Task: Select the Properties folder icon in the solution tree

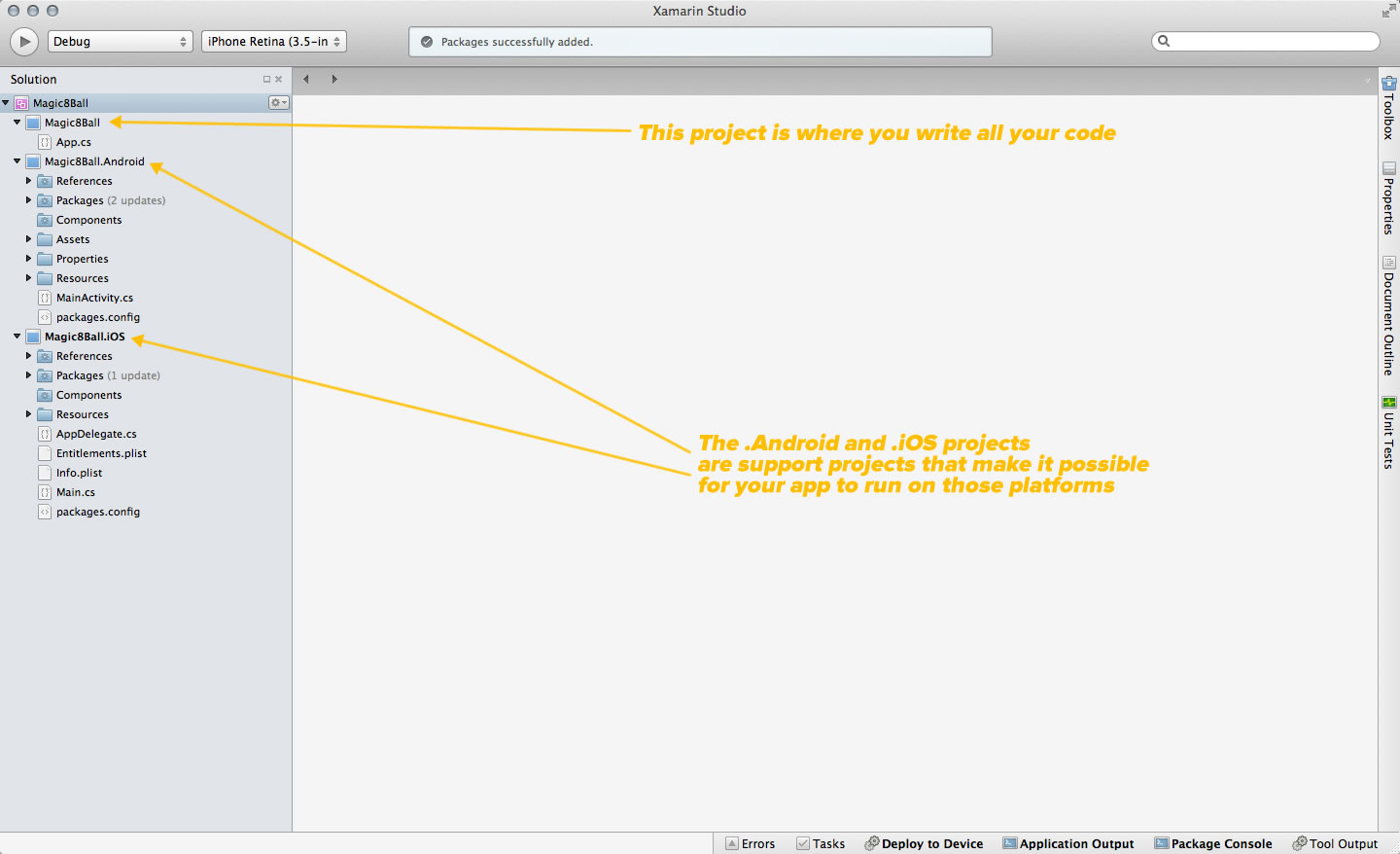Action: click(45, 259)
